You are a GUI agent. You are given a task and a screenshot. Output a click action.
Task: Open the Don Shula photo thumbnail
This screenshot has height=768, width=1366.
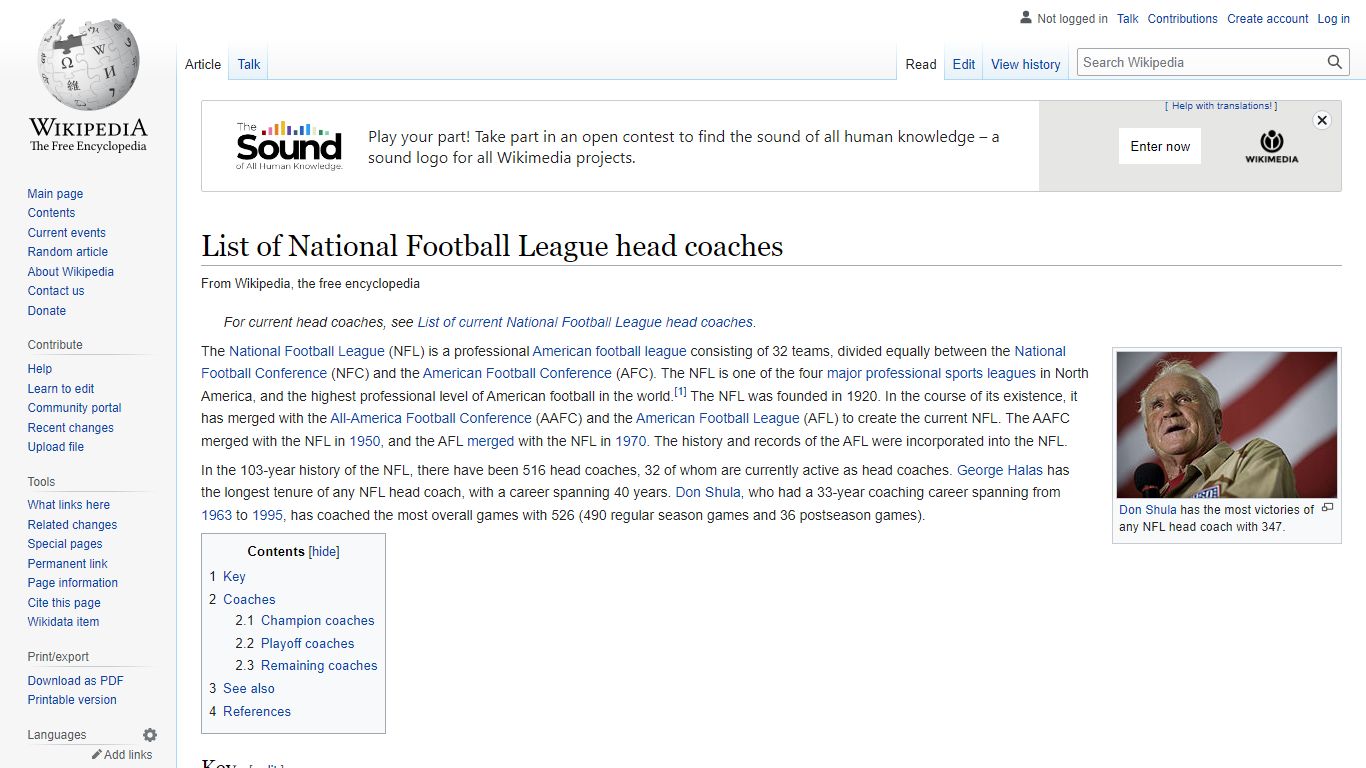coord(1226,425)
